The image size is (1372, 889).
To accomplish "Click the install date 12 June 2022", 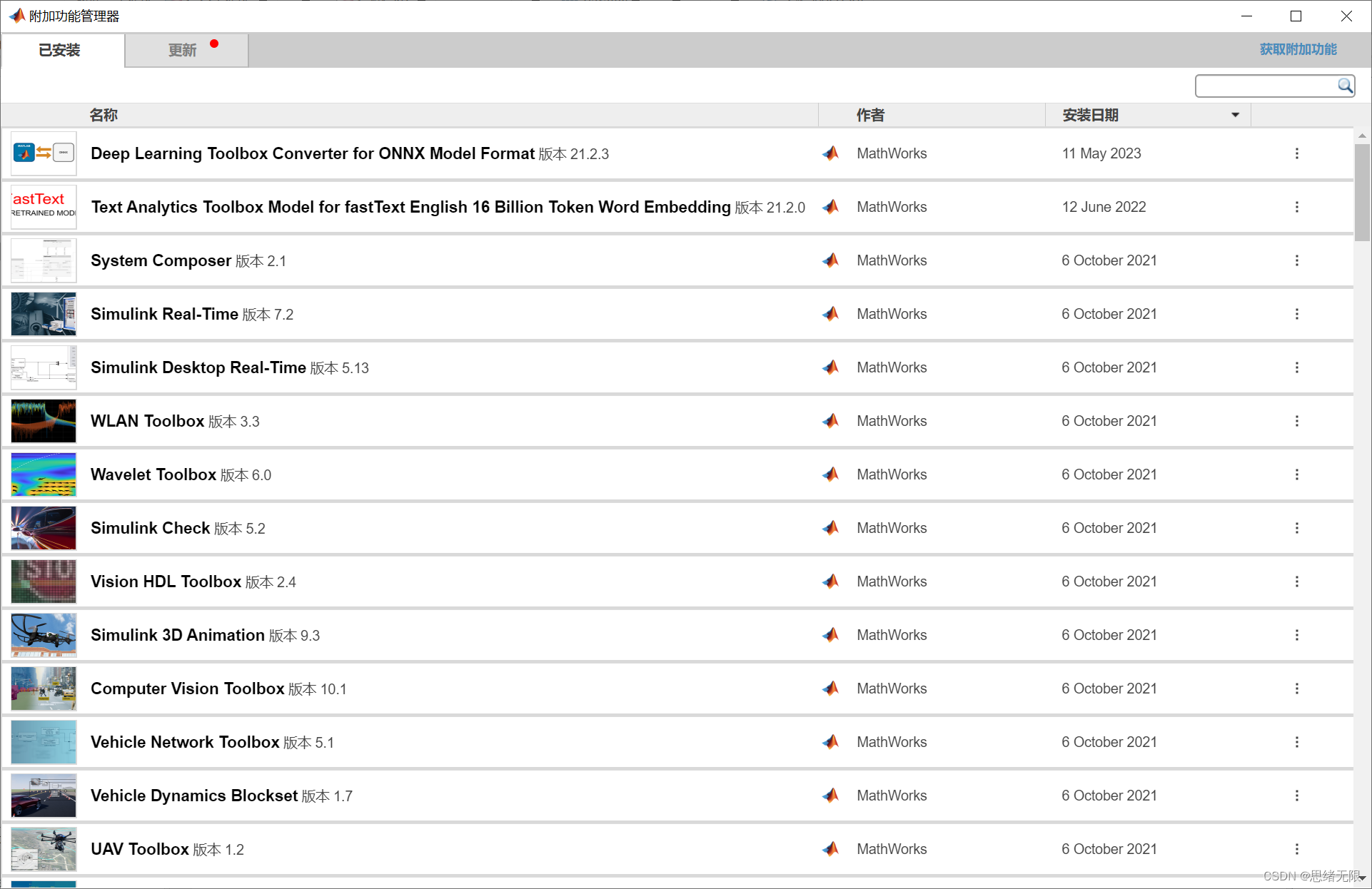I will [x=1104, y=207].
